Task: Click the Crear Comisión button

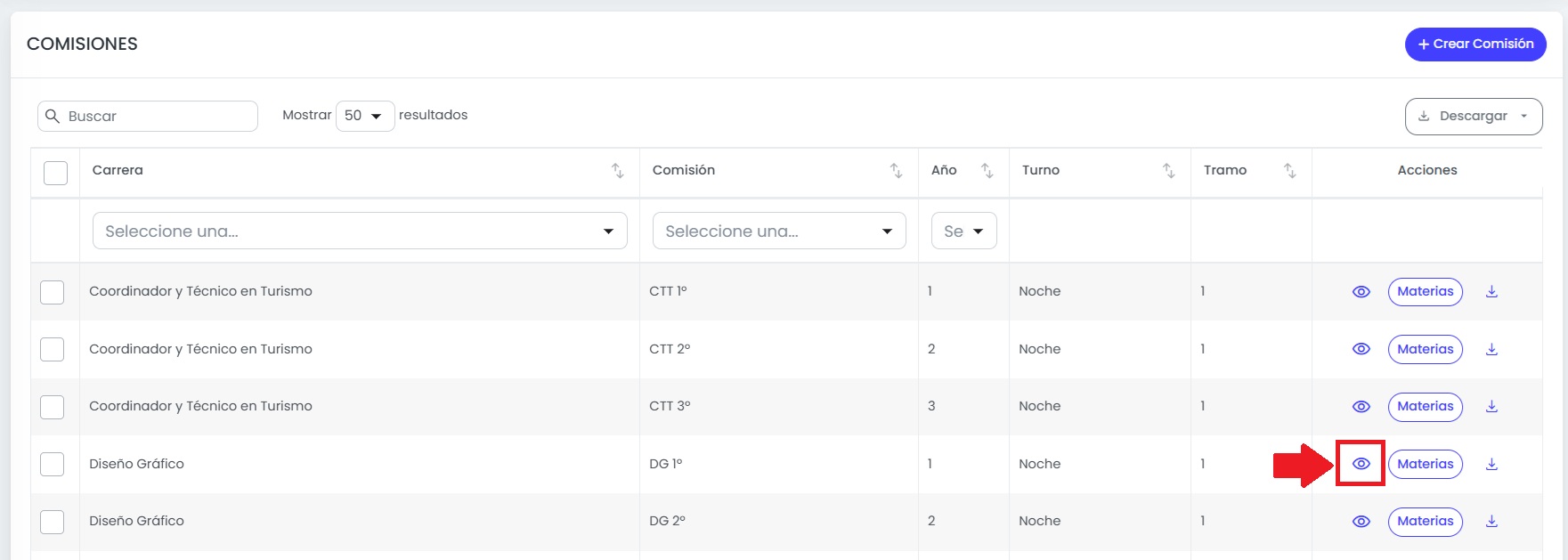Action: 1475,44
